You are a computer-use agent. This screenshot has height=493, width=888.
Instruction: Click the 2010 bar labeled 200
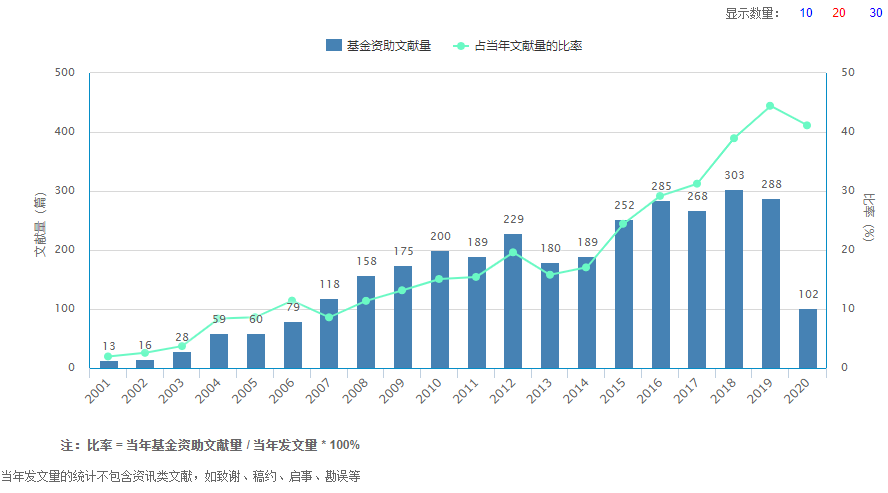tap(439, 309)
